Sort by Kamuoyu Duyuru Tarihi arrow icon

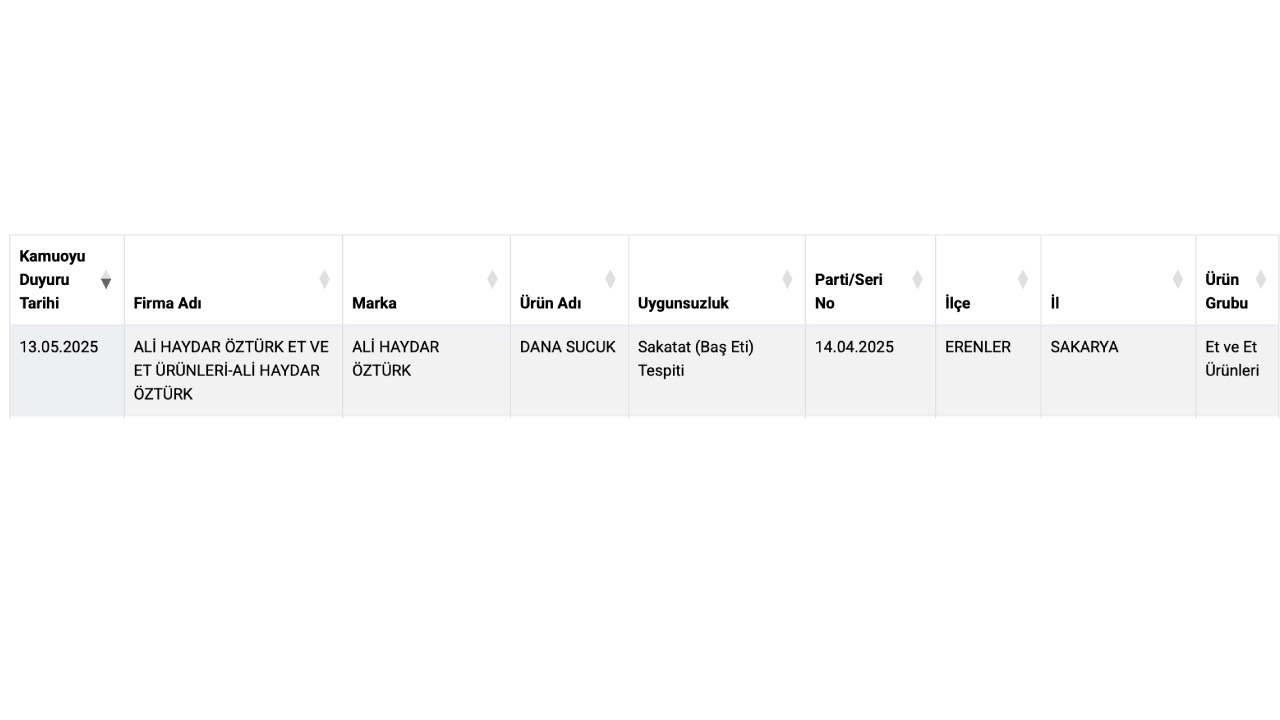(106, 280)
